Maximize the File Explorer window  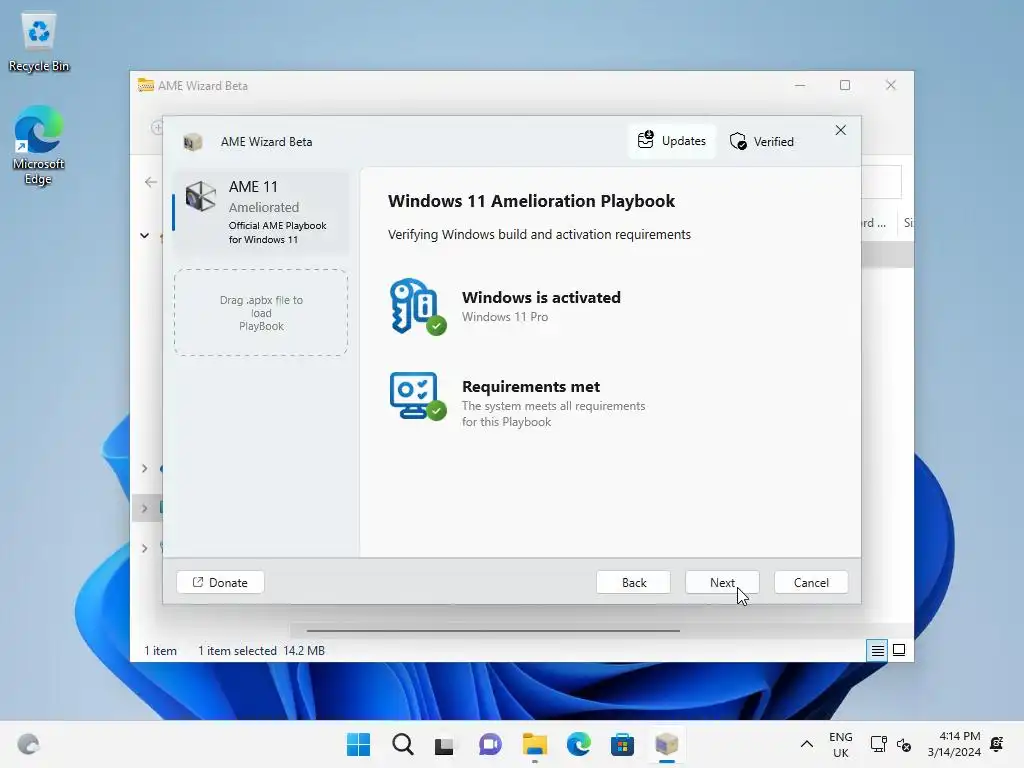pyautogui.click(x=845, y=86)
